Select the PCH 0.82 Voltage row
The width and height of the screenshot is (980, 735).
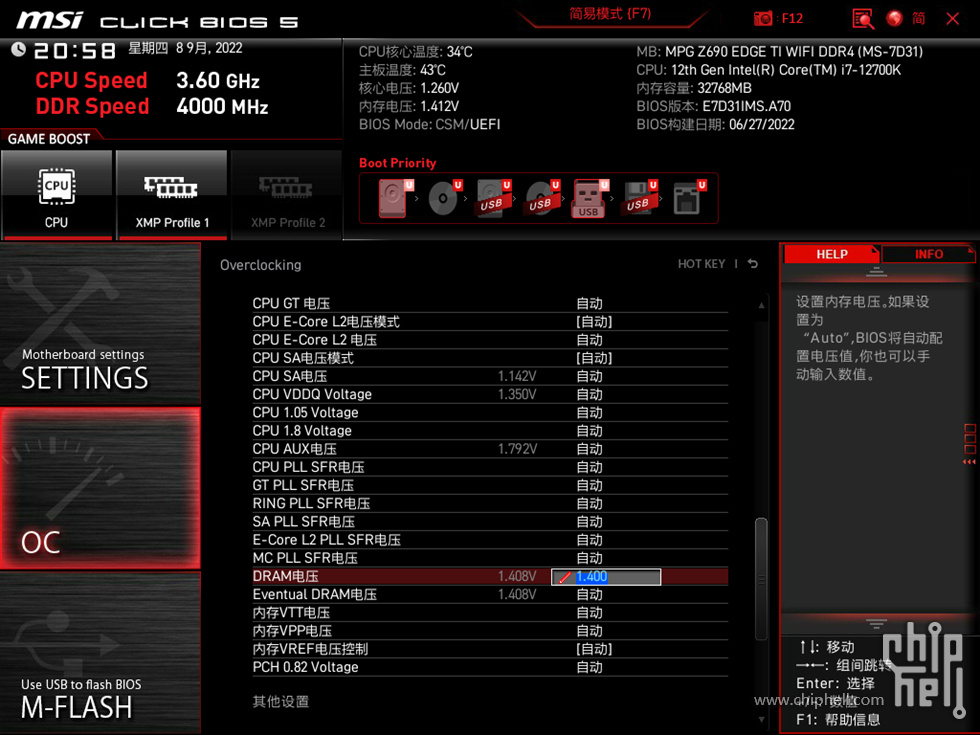(490, 667)
